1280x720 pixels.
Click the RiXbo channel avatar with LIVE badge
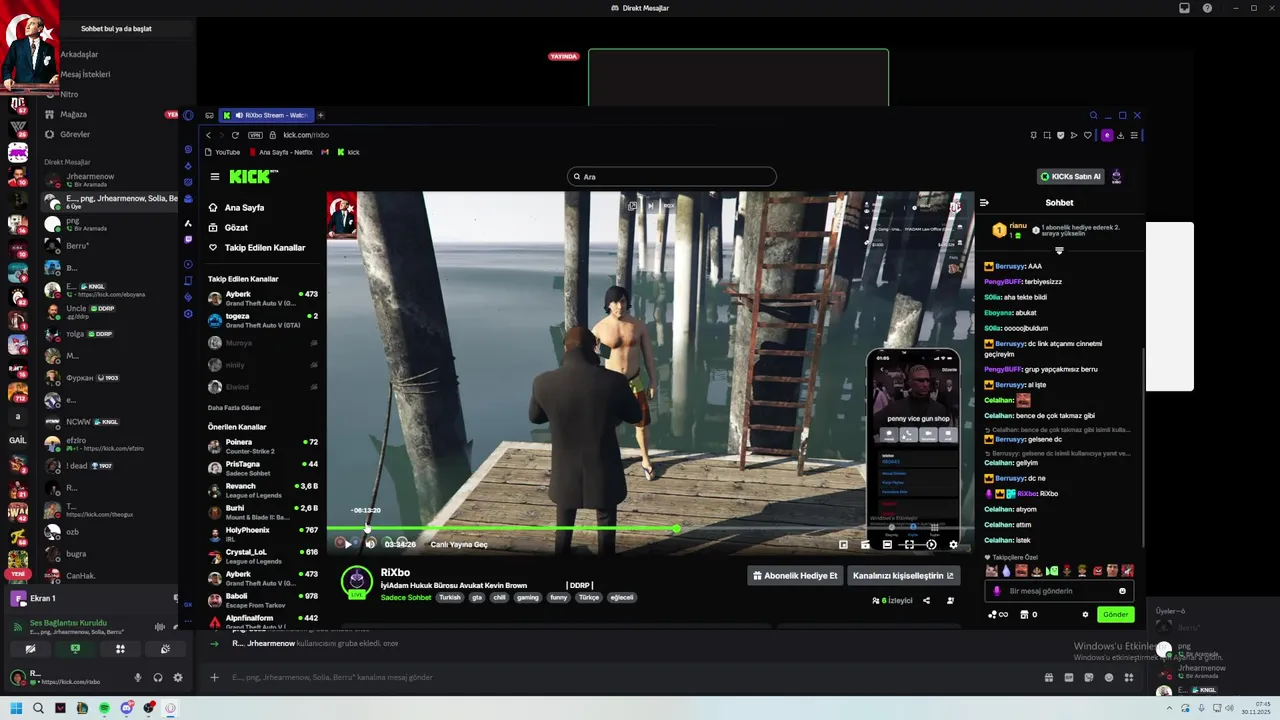357,582
